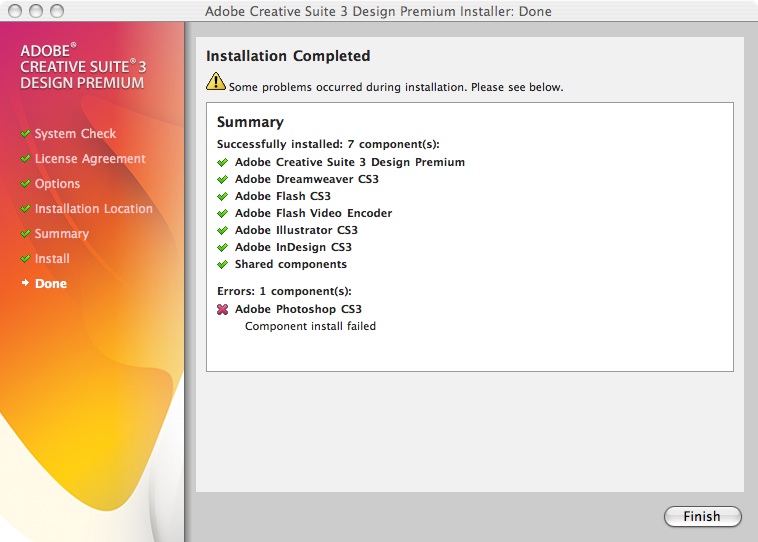758x542 pixels.
Task: Click the 'Adobe Flash CS3' list entry
Action: pyautogui.click(x=283, y=196)
